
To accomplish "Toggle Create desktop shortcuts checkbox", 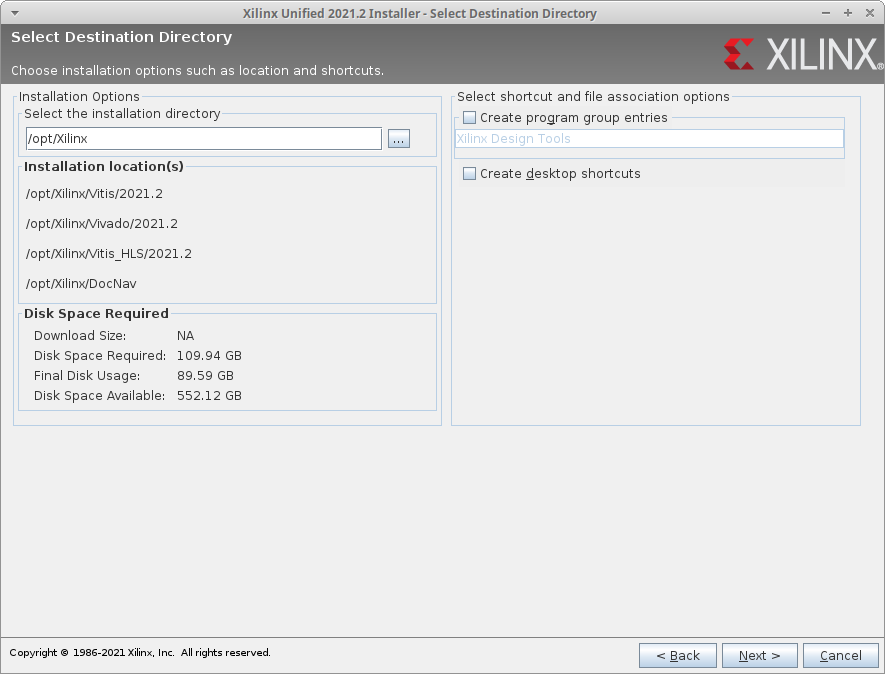I will [x=470, y=174].
